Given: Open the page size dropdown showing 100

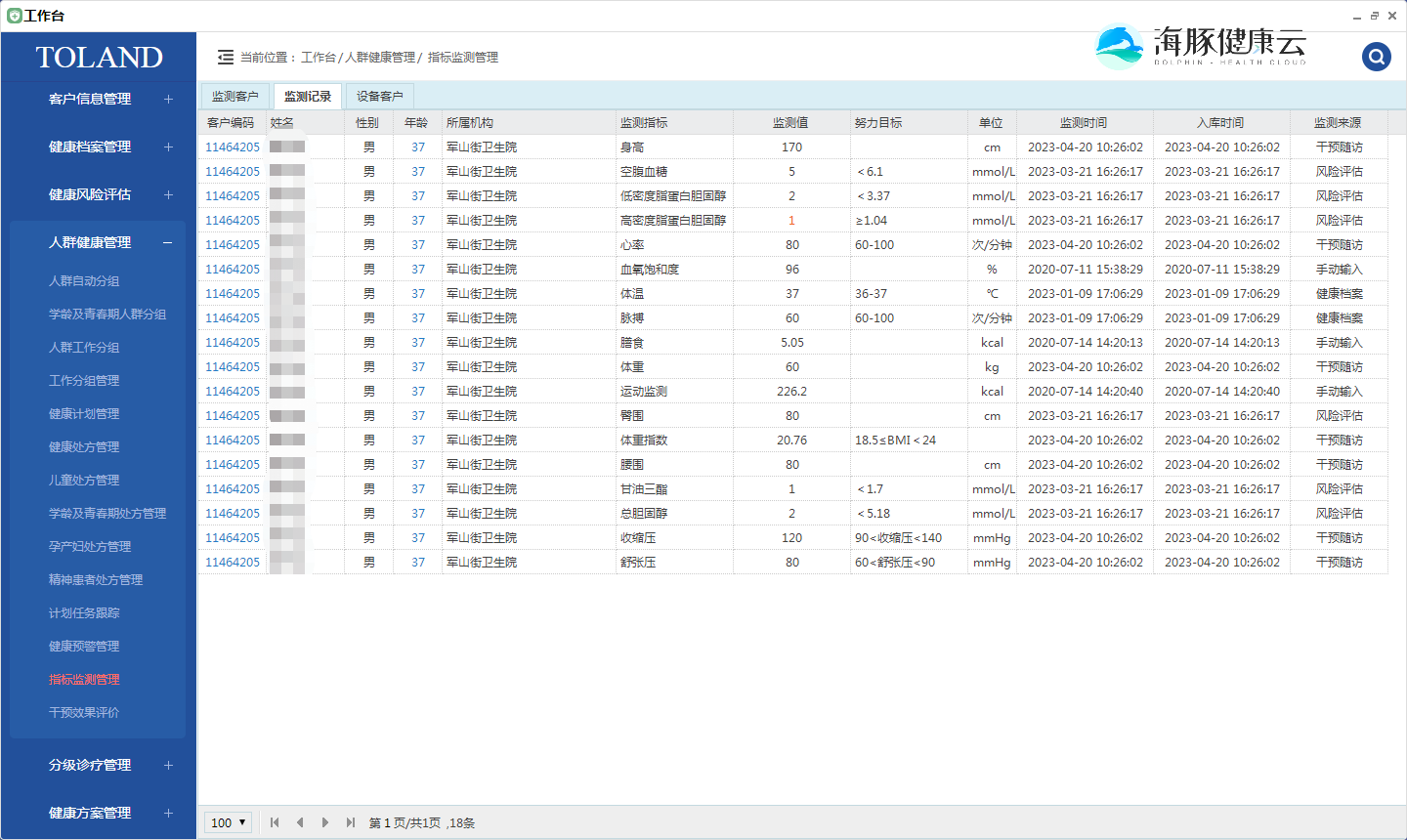Looking at the screenshot, I should (229, 822).
